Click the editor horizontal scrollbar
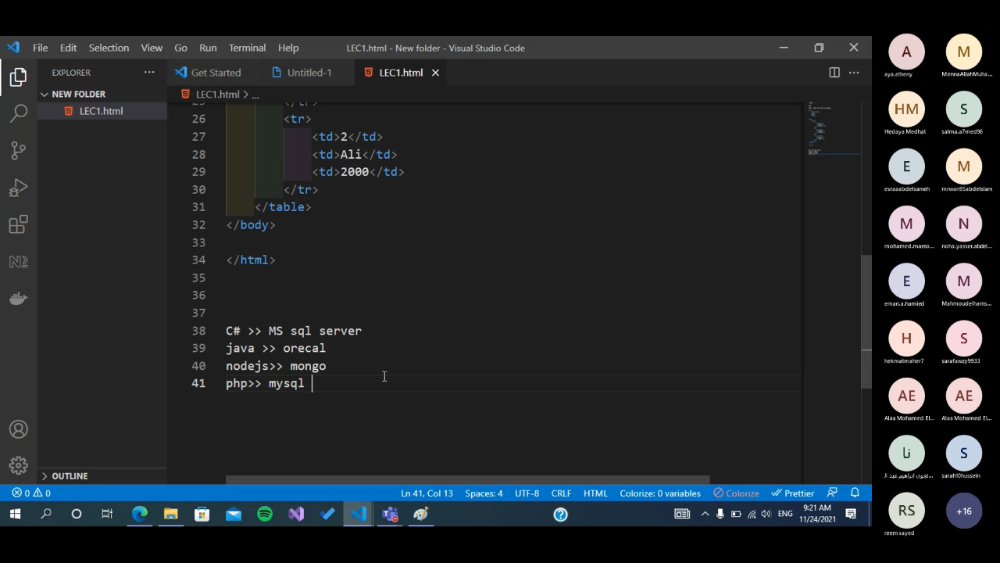Image resolution: width=1000 pixels, height=563 pixels. coord(467,479)
